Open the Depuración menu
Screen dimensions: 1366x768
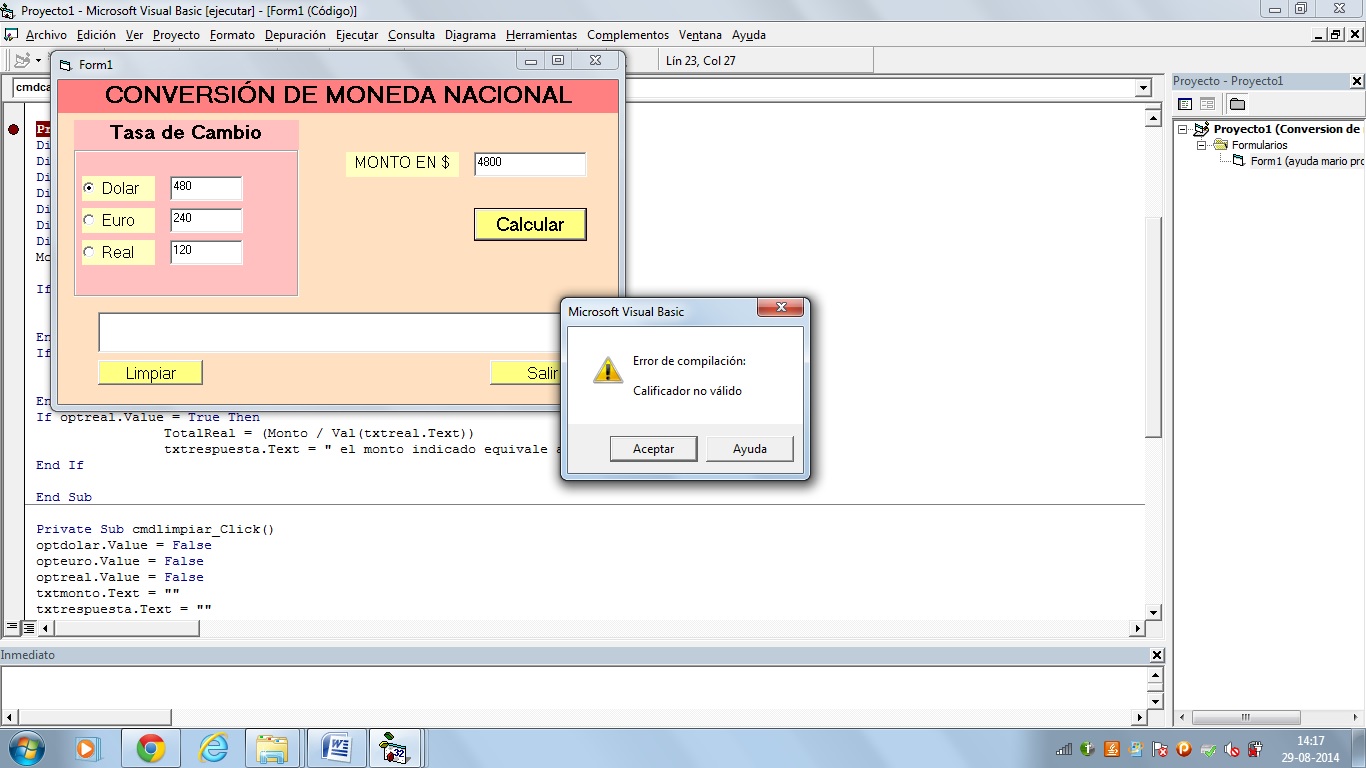[295, 35]
